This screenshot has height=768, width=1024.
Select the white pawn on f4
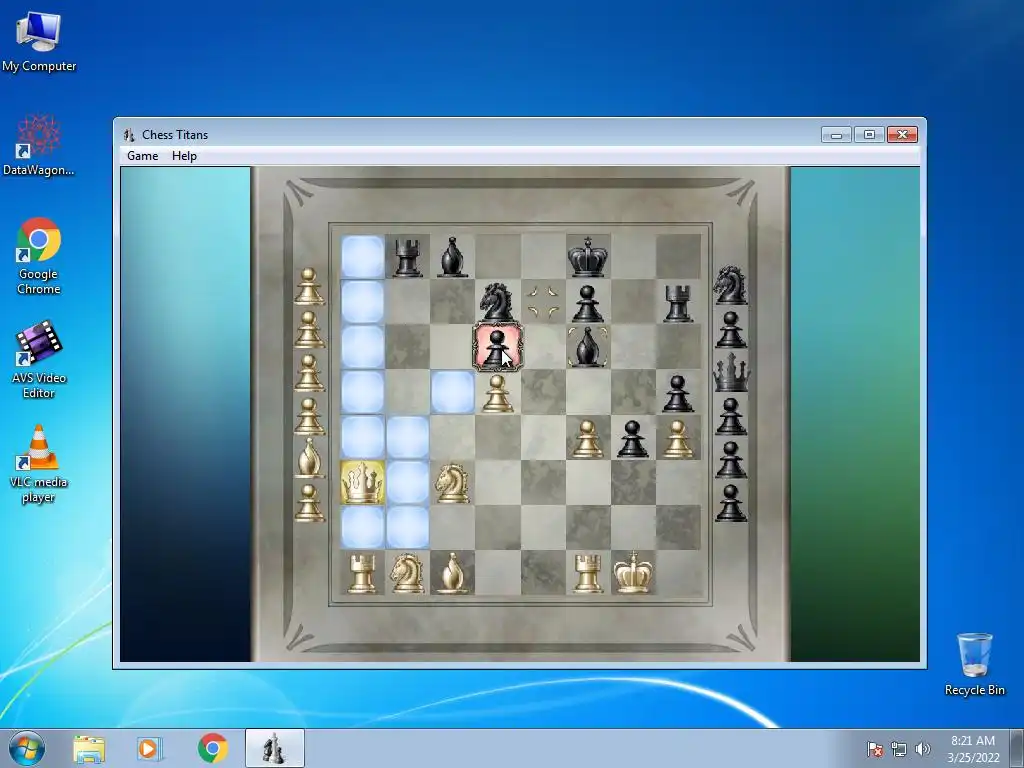588,438
